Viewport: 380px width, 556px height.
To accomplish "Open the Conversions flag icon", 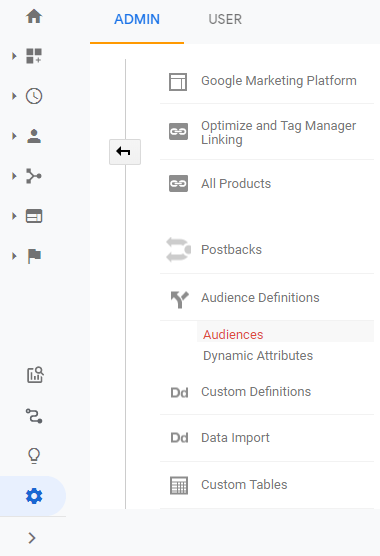I will coord(34,256).
